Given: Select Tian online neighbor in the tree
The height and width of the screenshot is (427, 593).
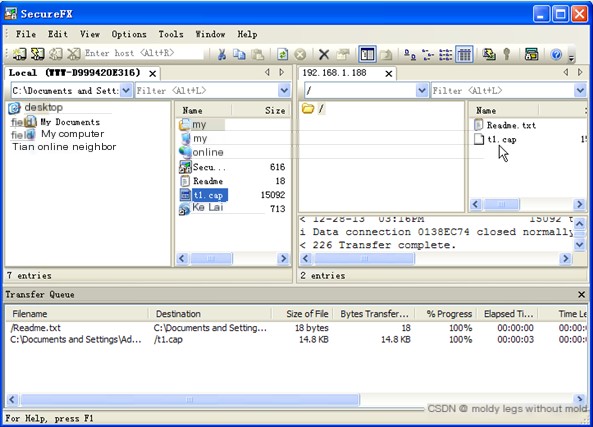Looking at the screenshot, I should point(64,147).
